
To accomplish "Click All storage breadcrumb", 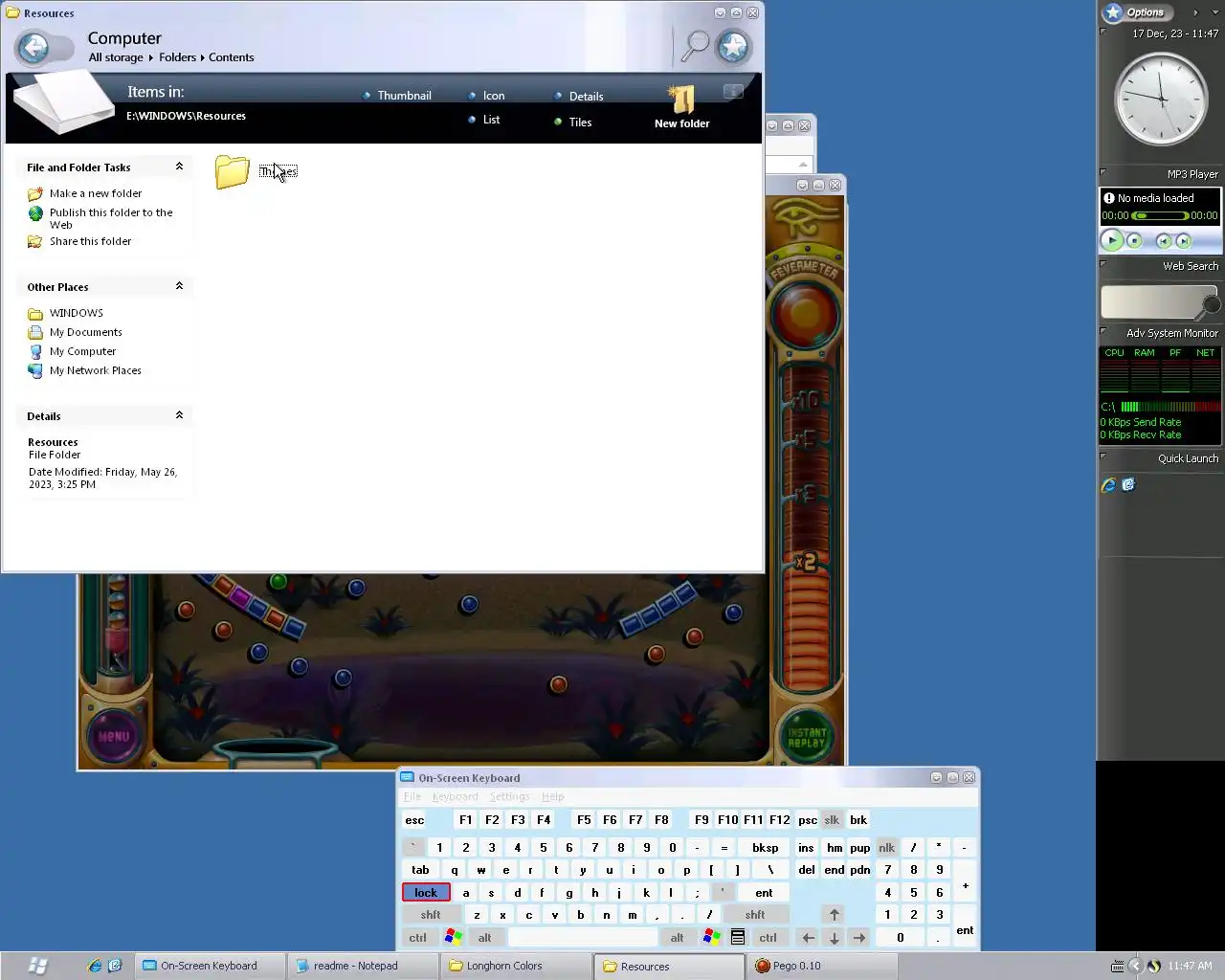I will (x=116, y=57).
